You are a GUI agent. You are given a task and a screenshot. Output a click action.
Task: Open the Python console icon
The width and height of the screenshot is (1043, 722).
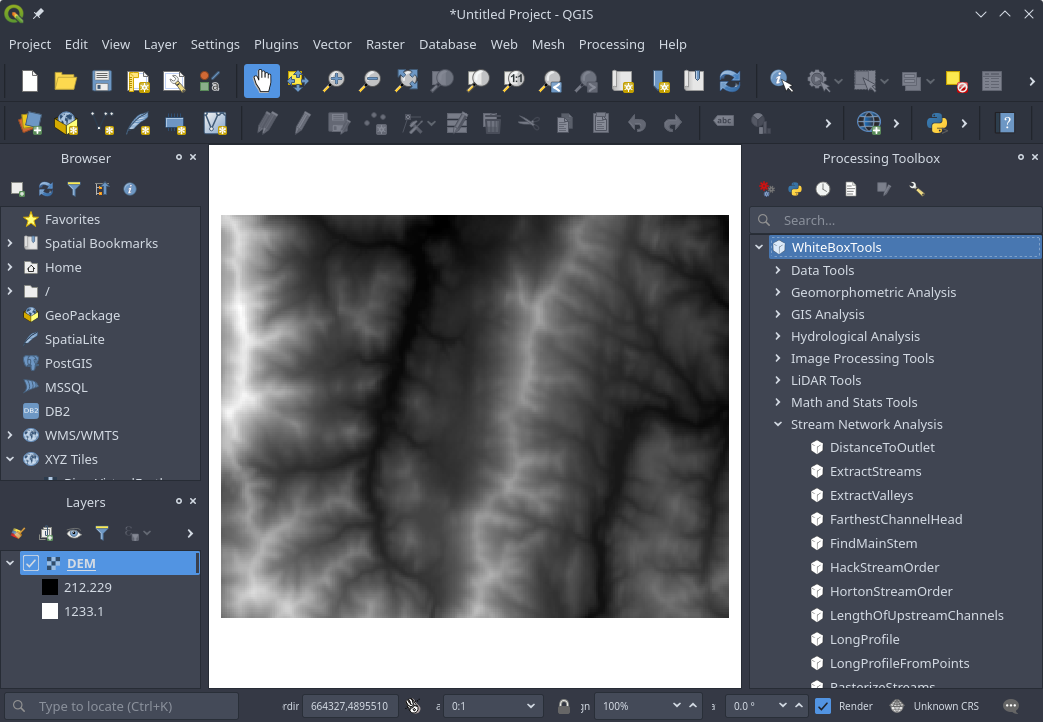click(x=937, y=123)
